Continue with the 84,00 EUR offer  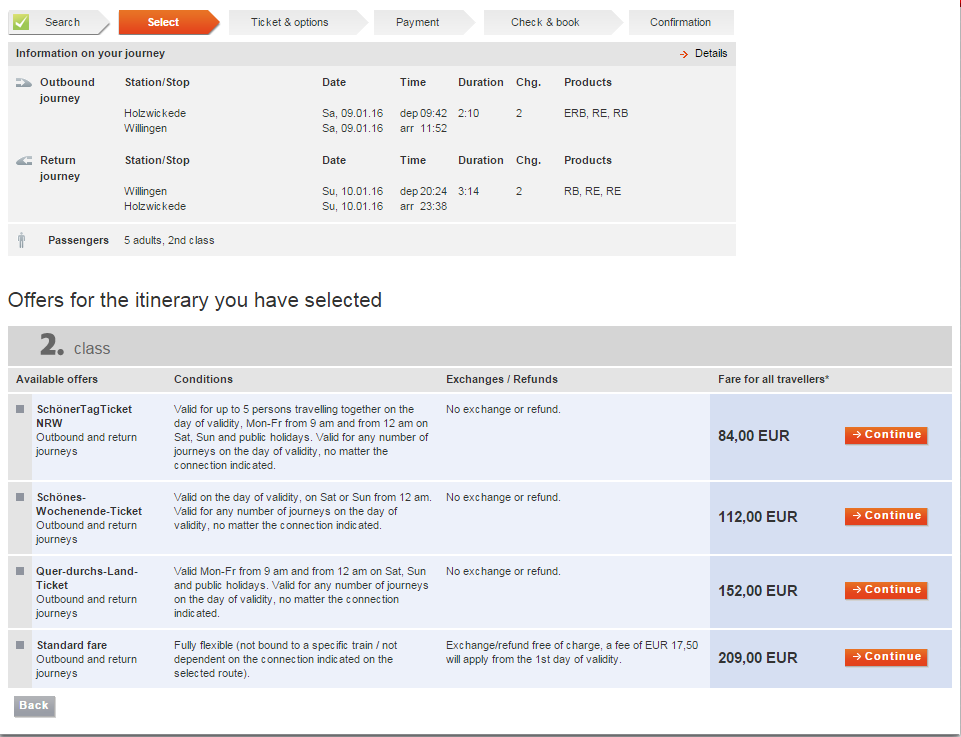point(886,435)
